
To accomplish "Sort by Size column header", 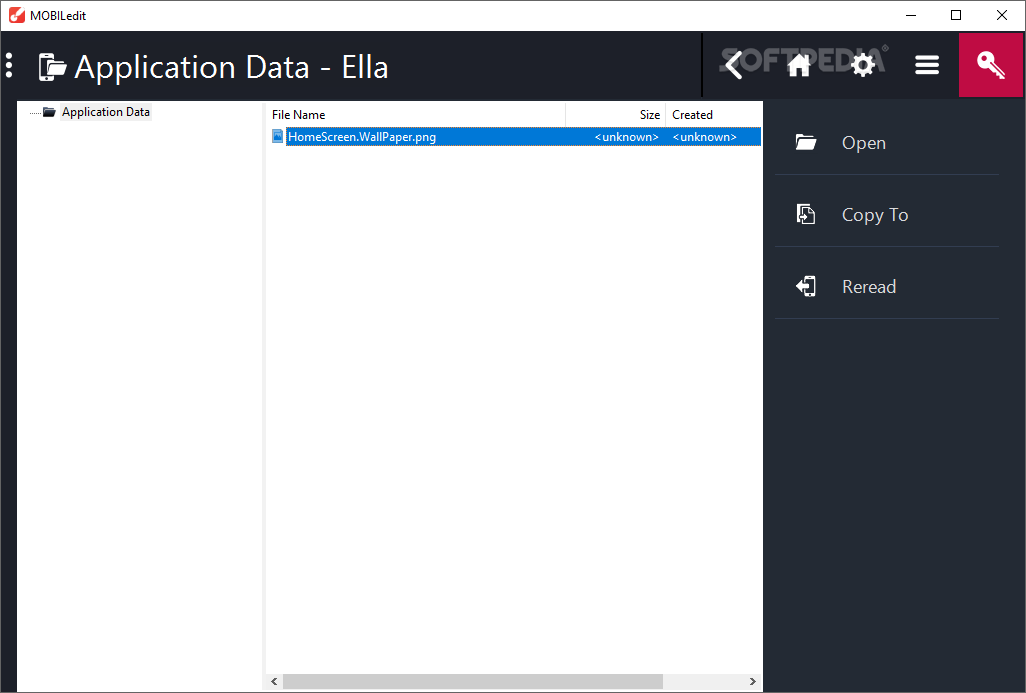I will pos(616,115).
